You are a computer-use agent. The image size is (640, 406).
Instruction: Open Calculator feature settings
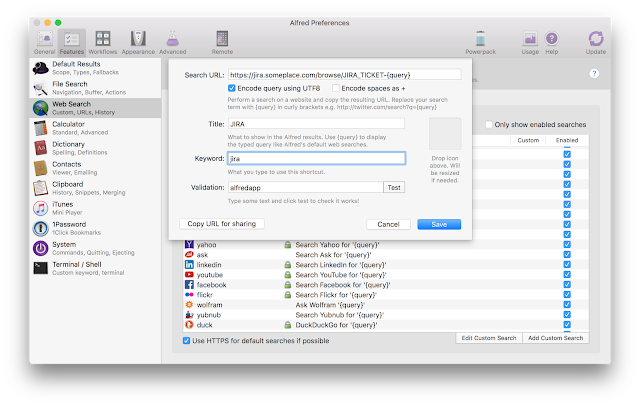tap(96, 128)
